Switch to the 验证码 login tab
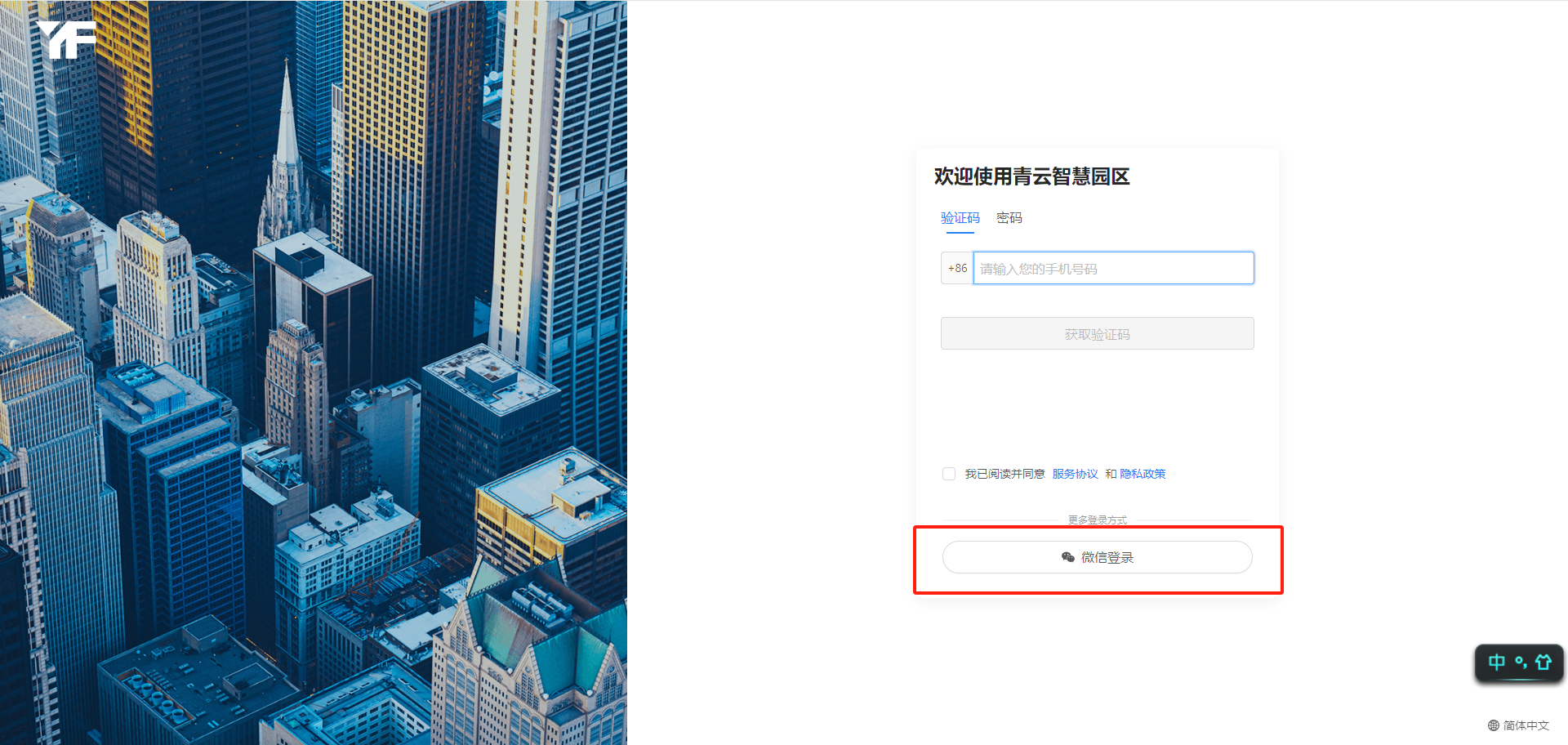Screen dimensions: 1568x745 pos(960,218)
